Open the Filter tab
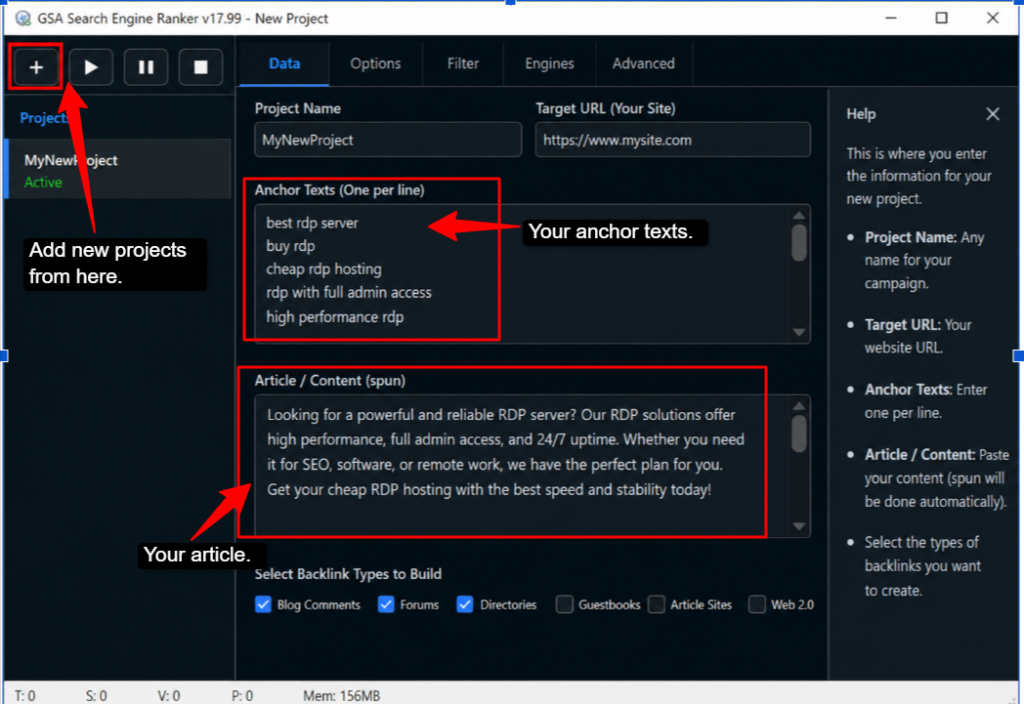1024x704 pixels. [463, 64]
